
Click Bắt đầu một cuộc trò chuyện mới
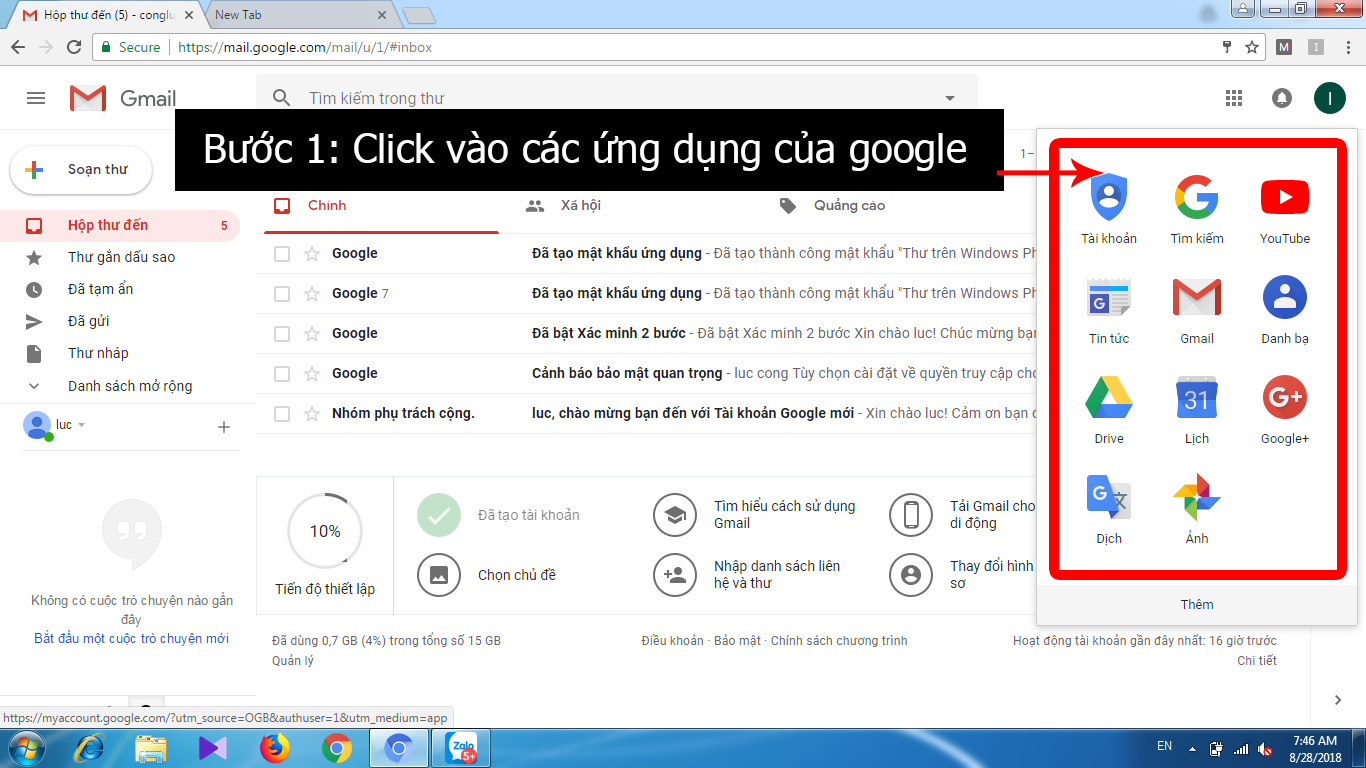(x=131, y=638)
